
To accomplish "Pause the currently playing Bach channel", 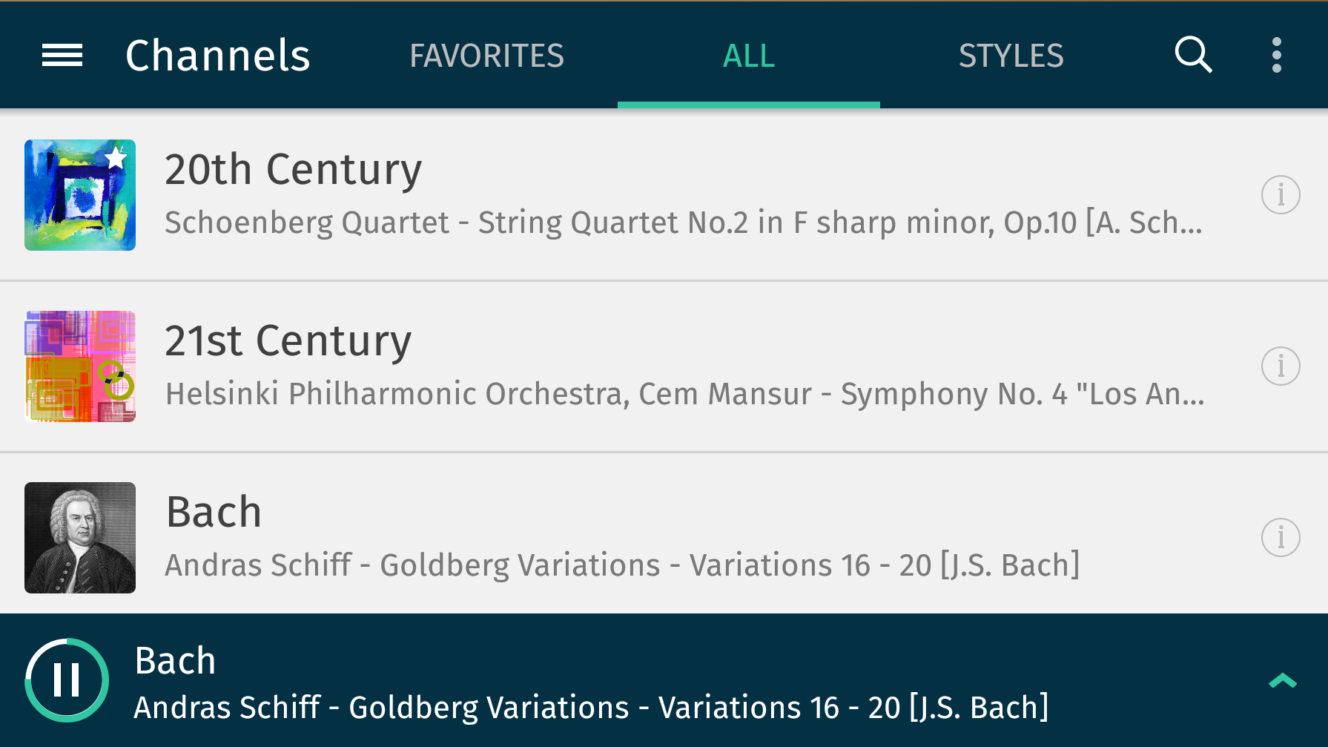I will point(67,680).
